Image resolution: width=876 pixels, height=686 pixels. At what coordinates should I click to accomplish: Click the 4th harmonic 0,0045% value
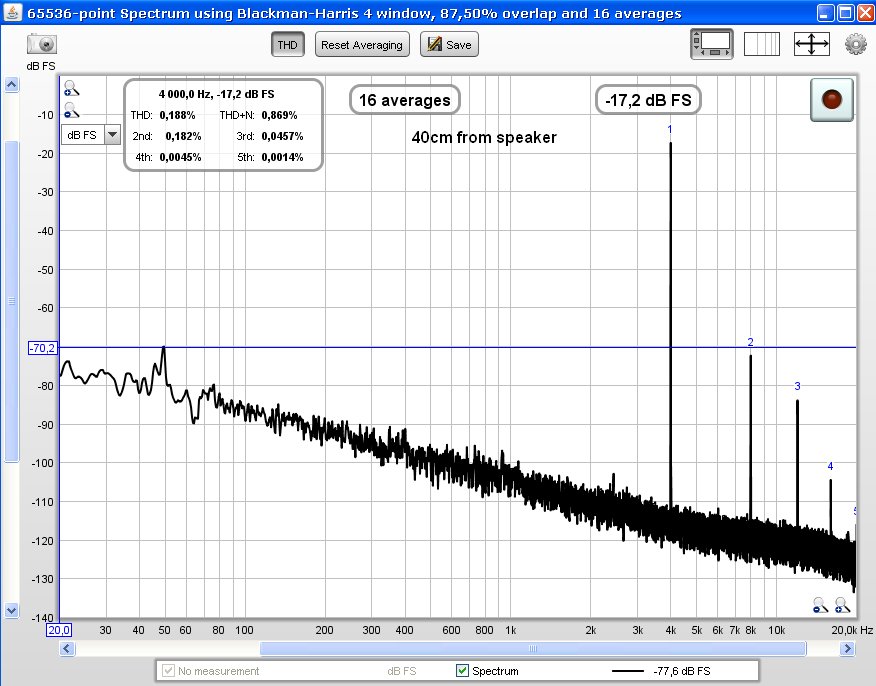click(180, 158)
